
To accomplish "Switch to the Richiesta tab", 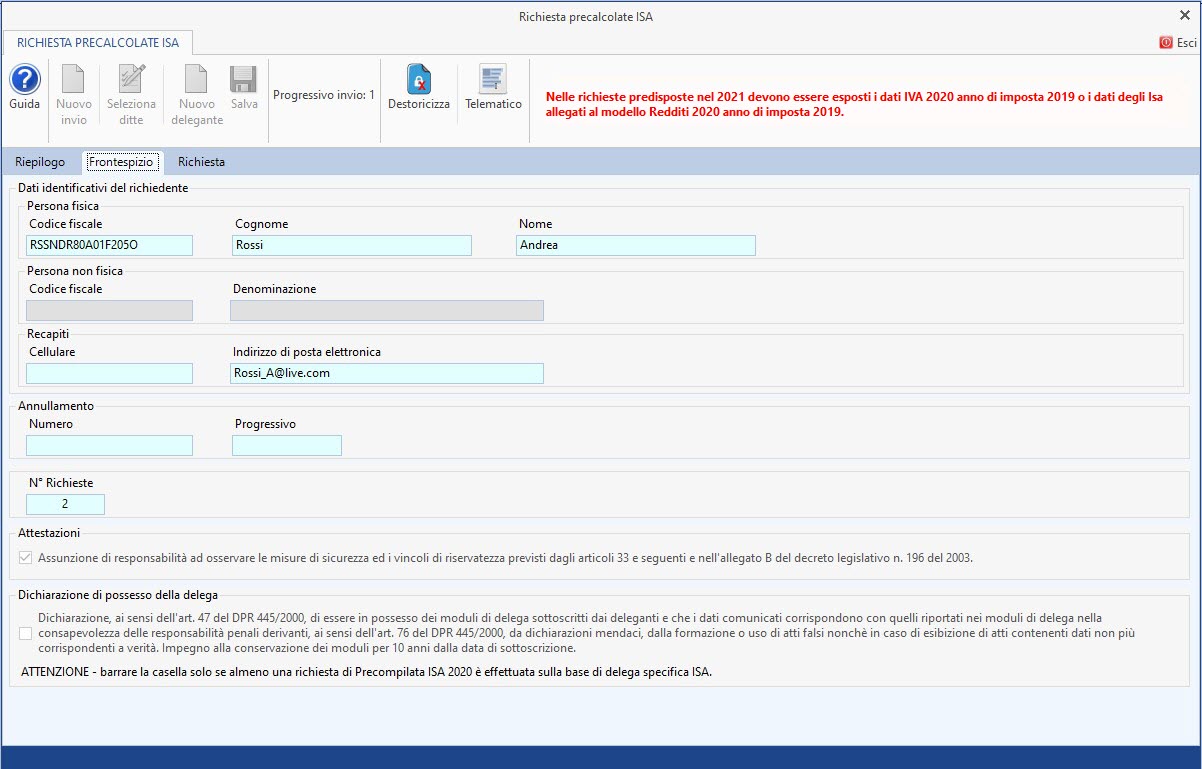I will (201, 162).
